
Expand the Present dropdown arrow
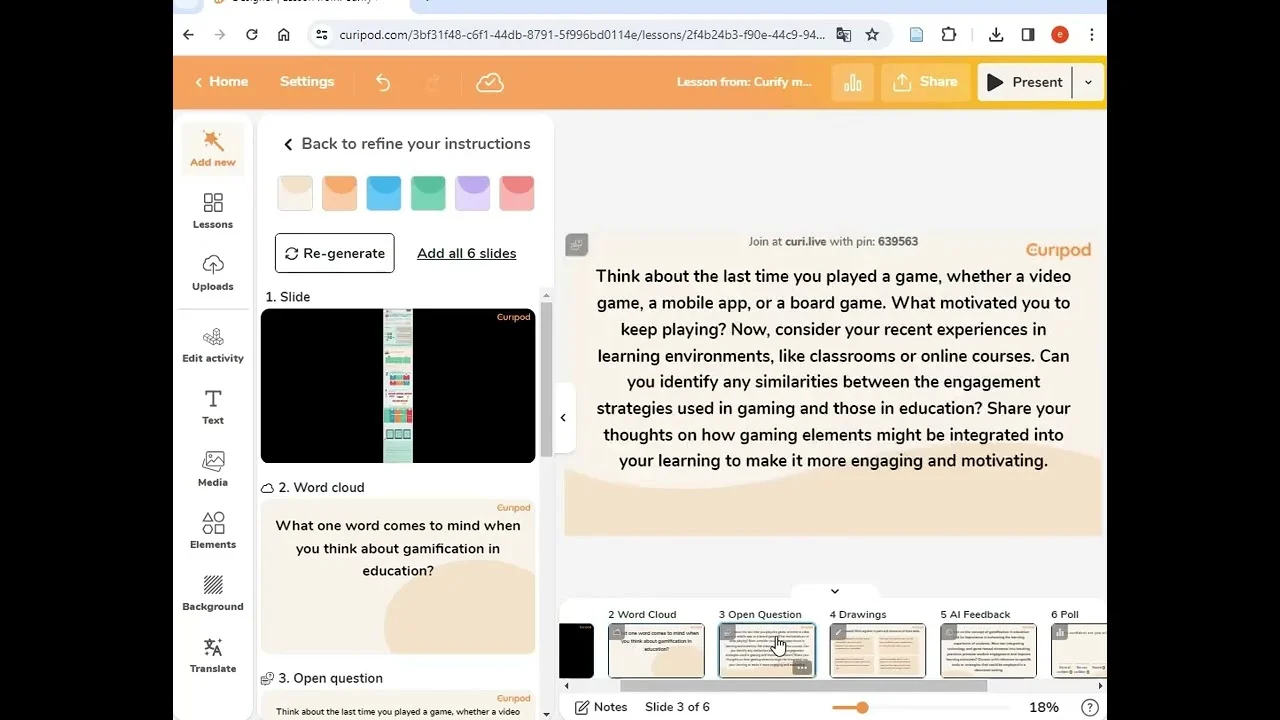click(1088, 83)
